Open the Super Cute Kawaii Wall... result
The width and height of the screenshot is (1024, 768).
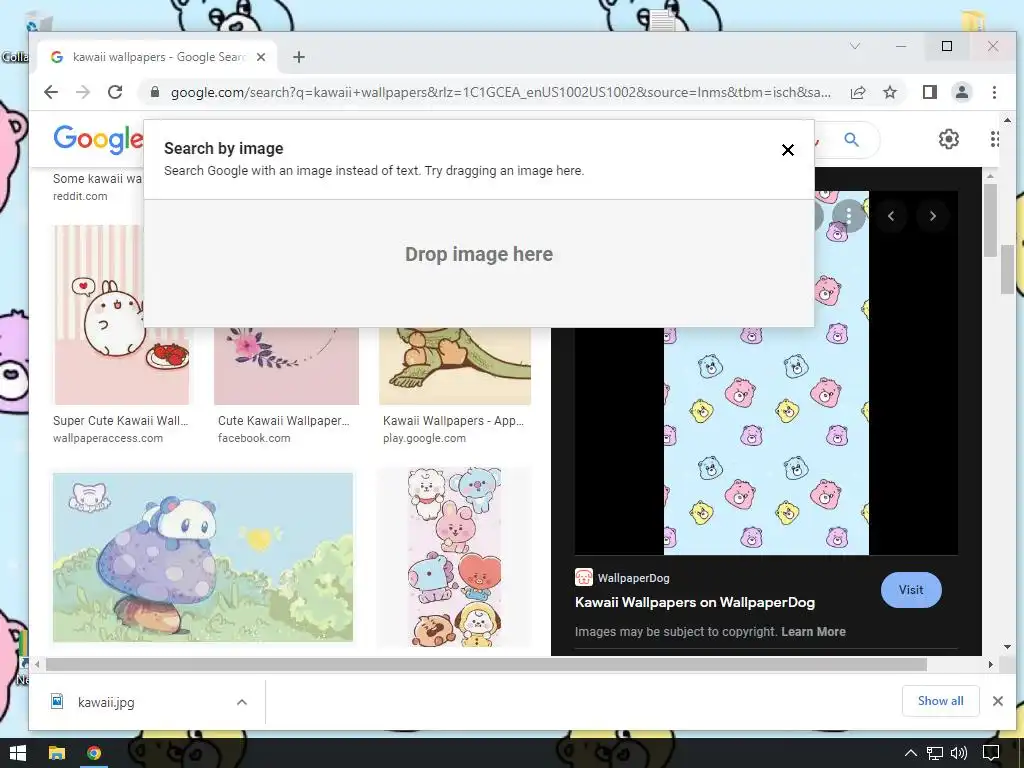[x=120, y=421]
